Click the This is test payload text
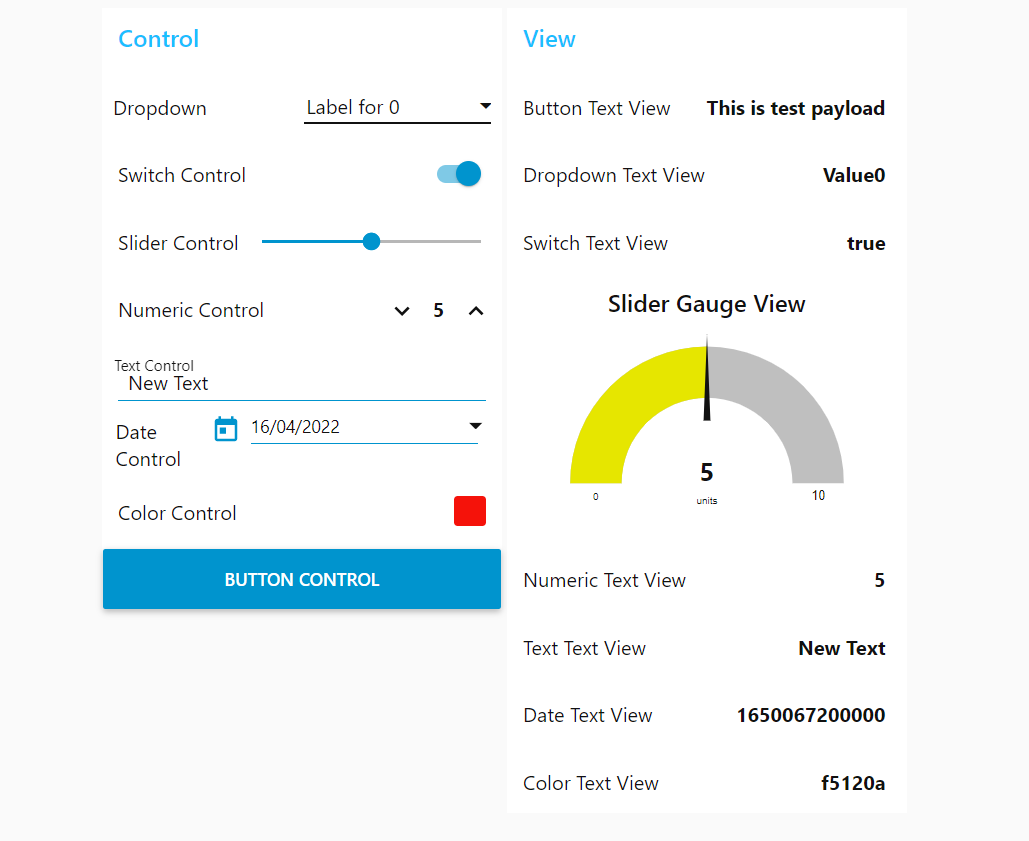This screenshot has width=1029, height=841. pyautogui.click(x=795, y=108)
